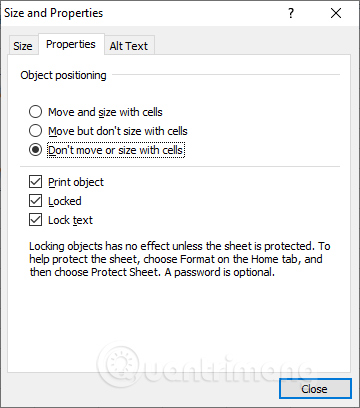
Task: Click the 'Move but don't size with cells' label
Action: coord(118,131)
